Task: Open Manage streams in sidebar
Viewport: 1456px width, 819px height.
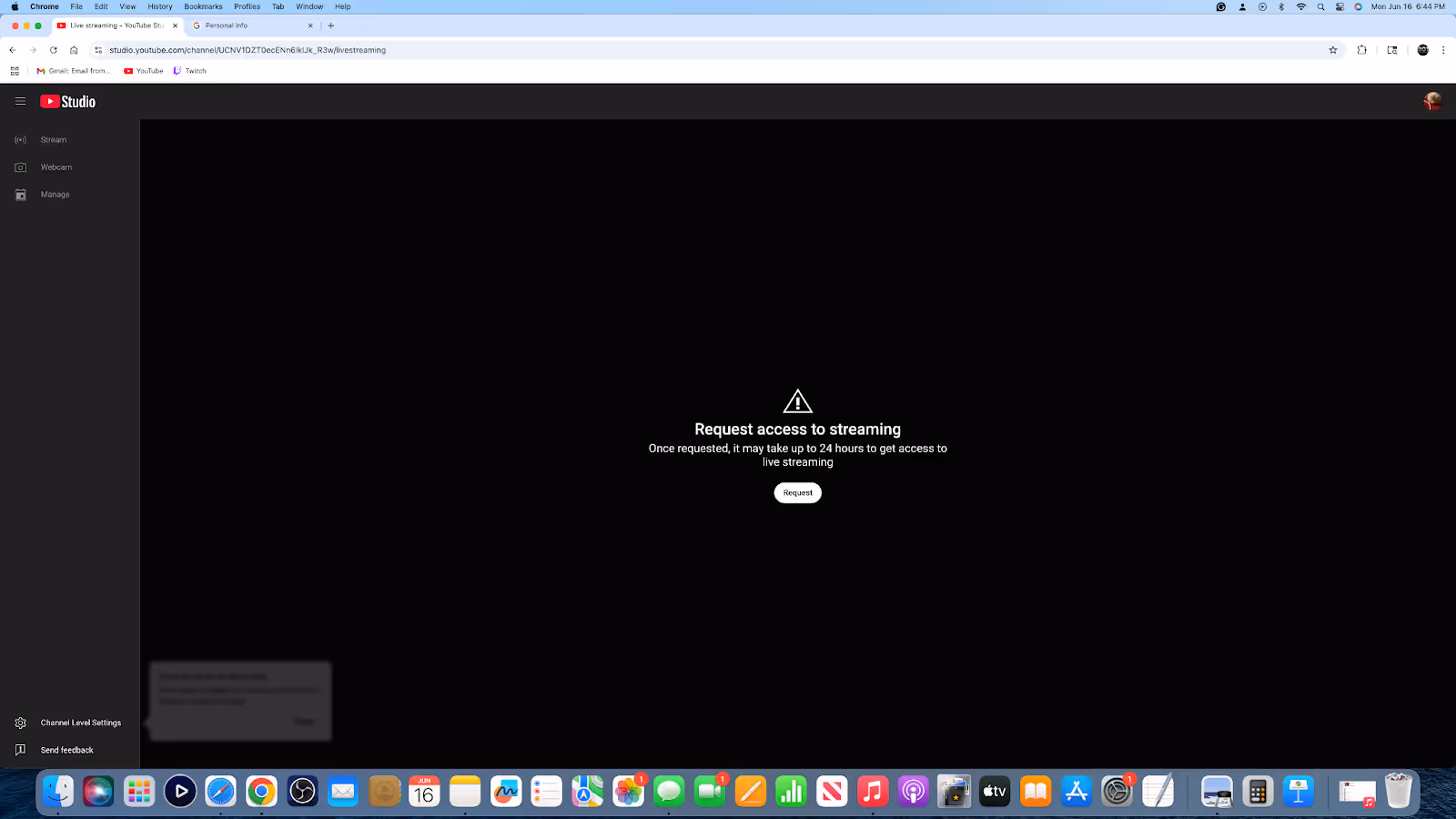Action: tap(55, 194)
